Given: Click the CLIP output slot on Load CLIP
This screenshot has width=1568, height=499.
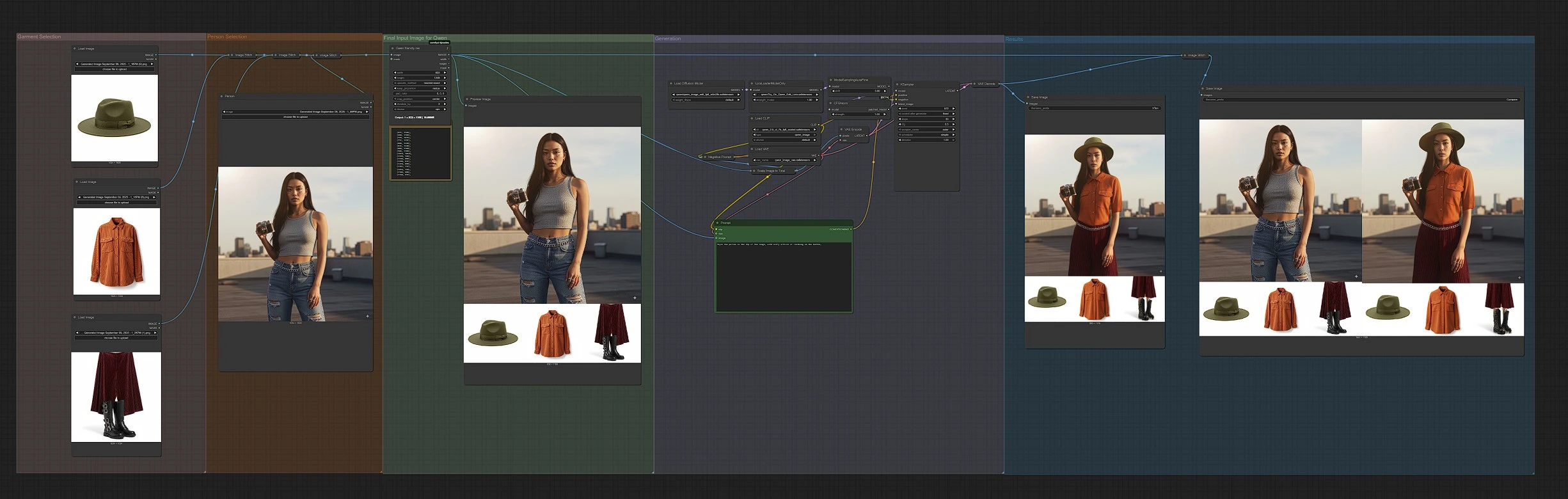Looking at the screenshot, I should click(819, 125).
